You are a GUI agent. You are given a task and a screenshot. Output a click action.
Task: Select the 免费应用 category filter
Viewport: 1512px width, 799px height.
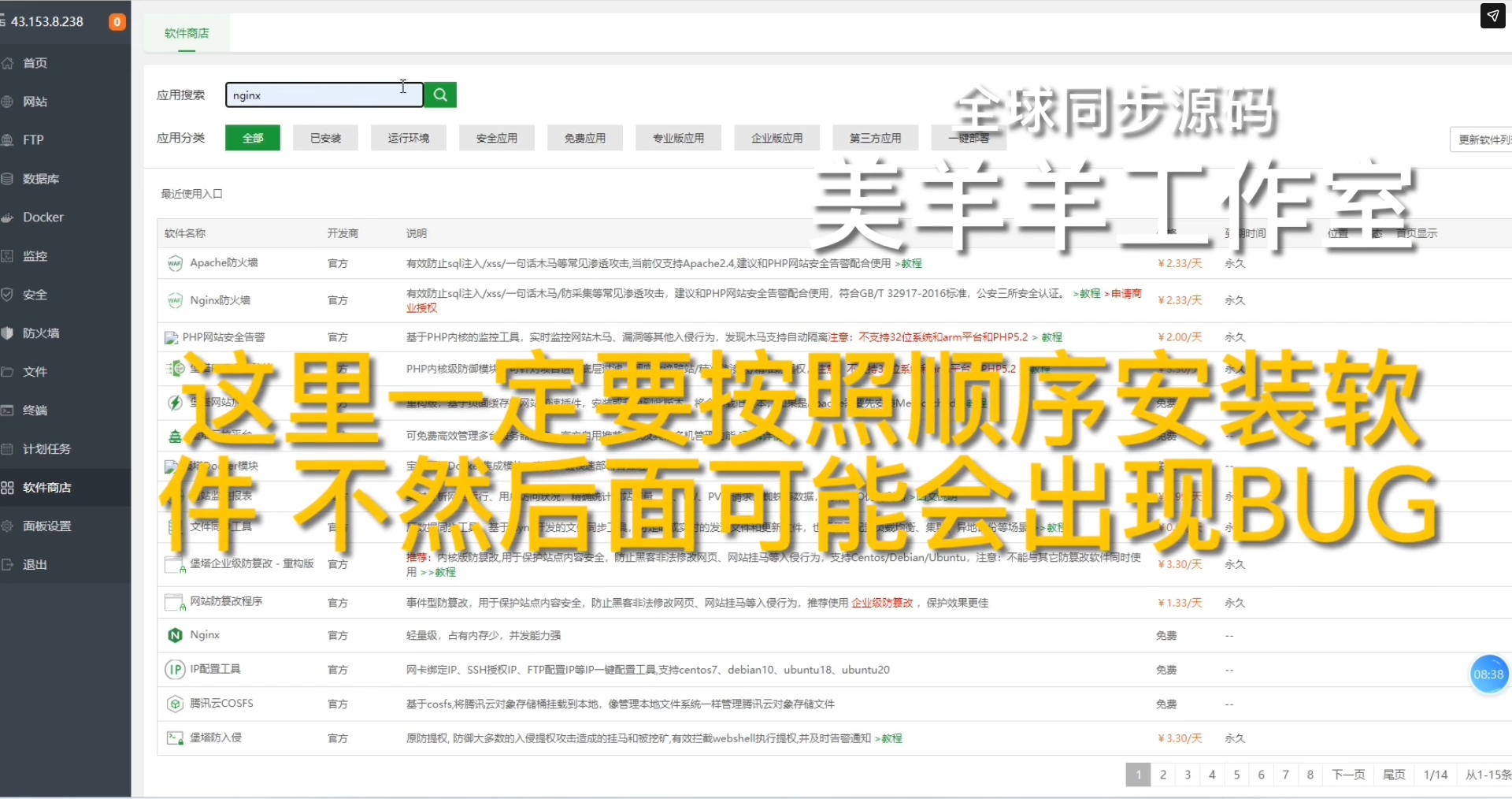pos(584,138)
